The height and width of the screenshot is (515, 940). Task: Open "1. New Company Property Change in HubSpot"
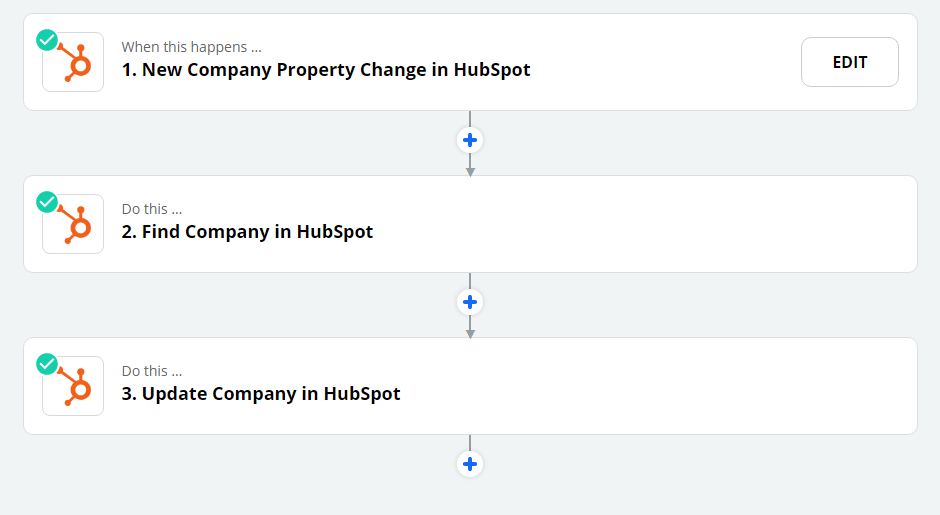click(336, 70)
